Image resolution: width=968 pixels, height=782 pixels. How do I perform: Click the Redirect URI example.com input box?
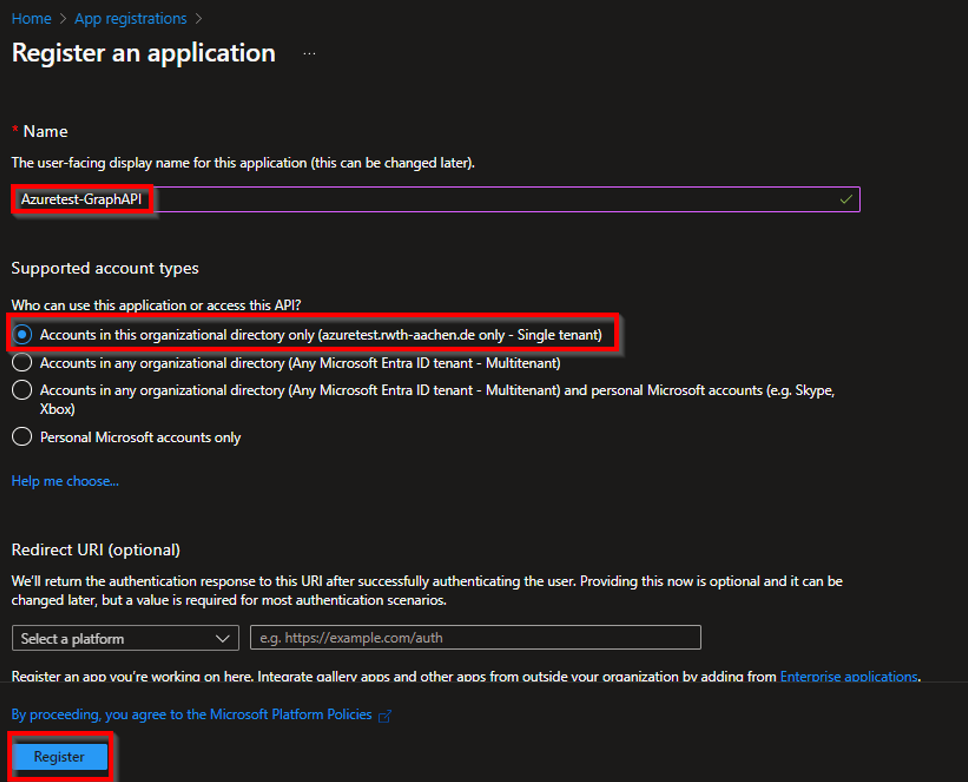tap(475, 638)
